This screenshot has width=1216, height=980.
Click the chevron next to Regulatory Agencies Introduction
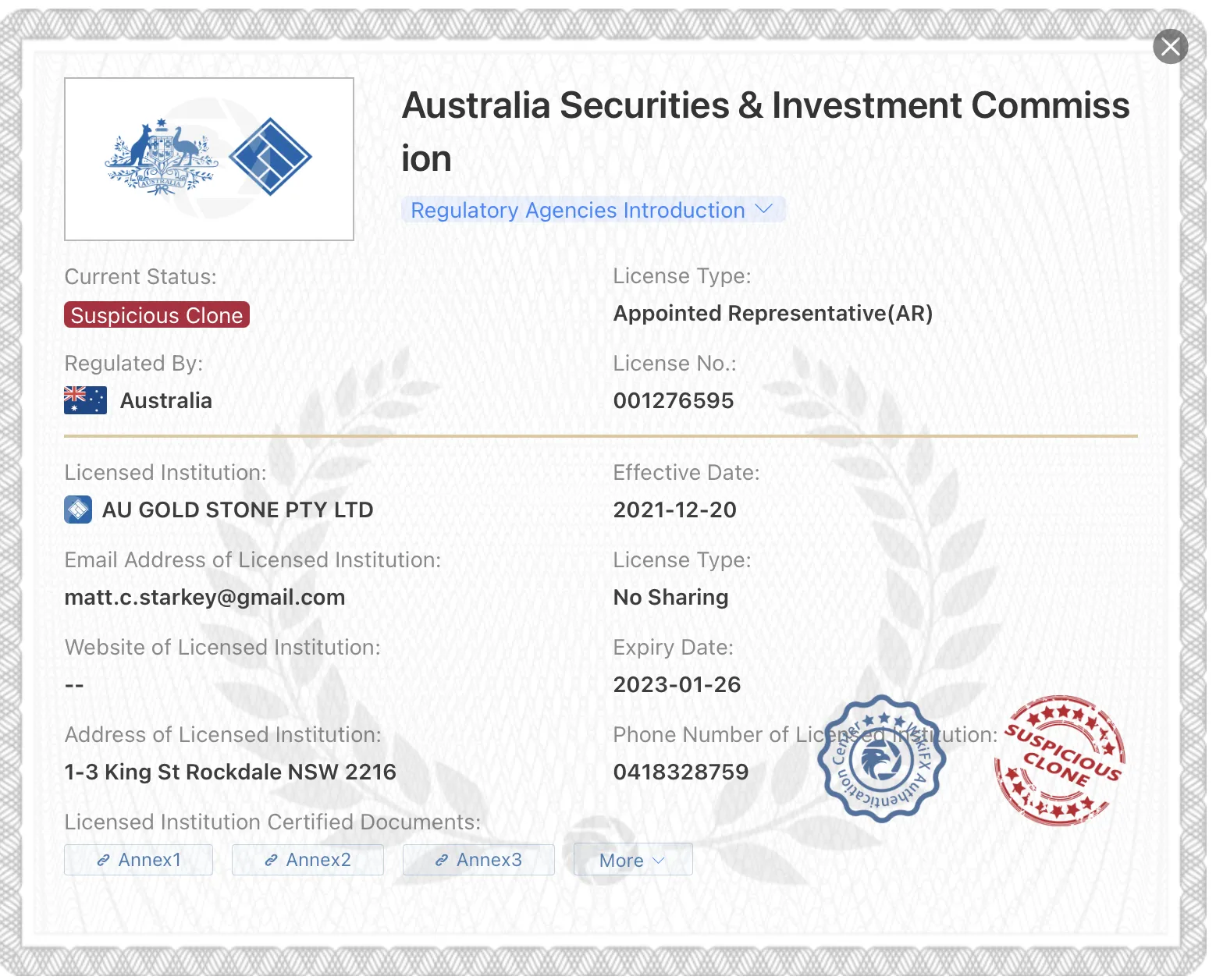(x=764, y=209)
